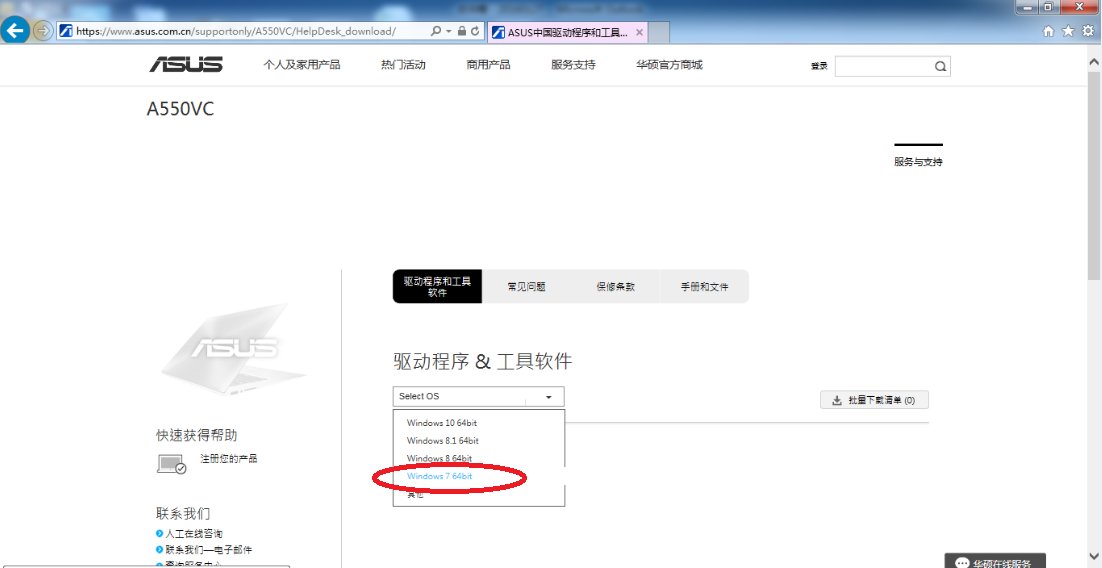Switch to the 保修条款 tab
Image resolution: width=1102 pixels, height=568 pixels.
[616, 287]
